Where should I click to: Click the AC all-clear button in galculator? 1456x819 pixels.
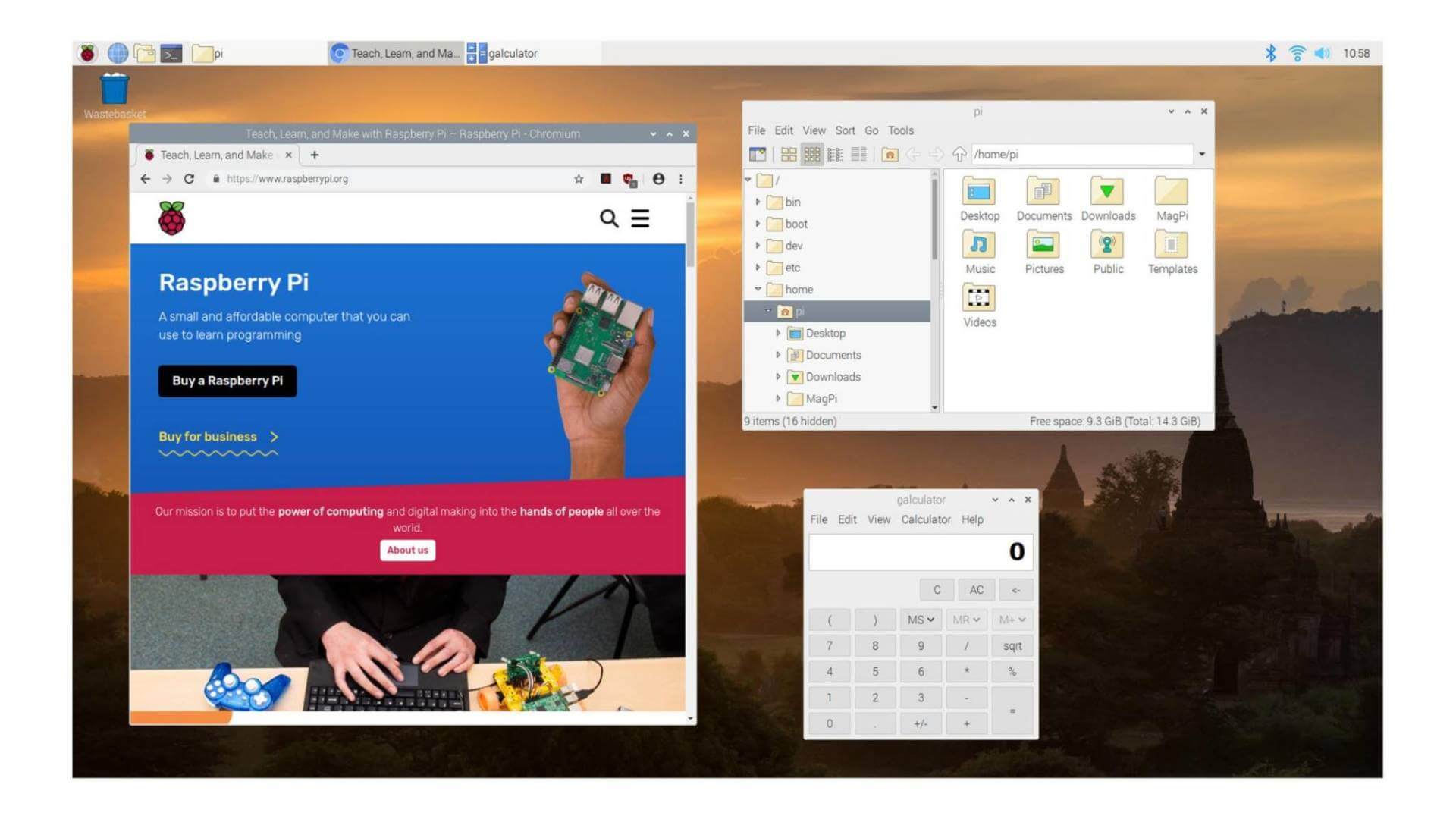pyautogui.click(x=975, y=590)
